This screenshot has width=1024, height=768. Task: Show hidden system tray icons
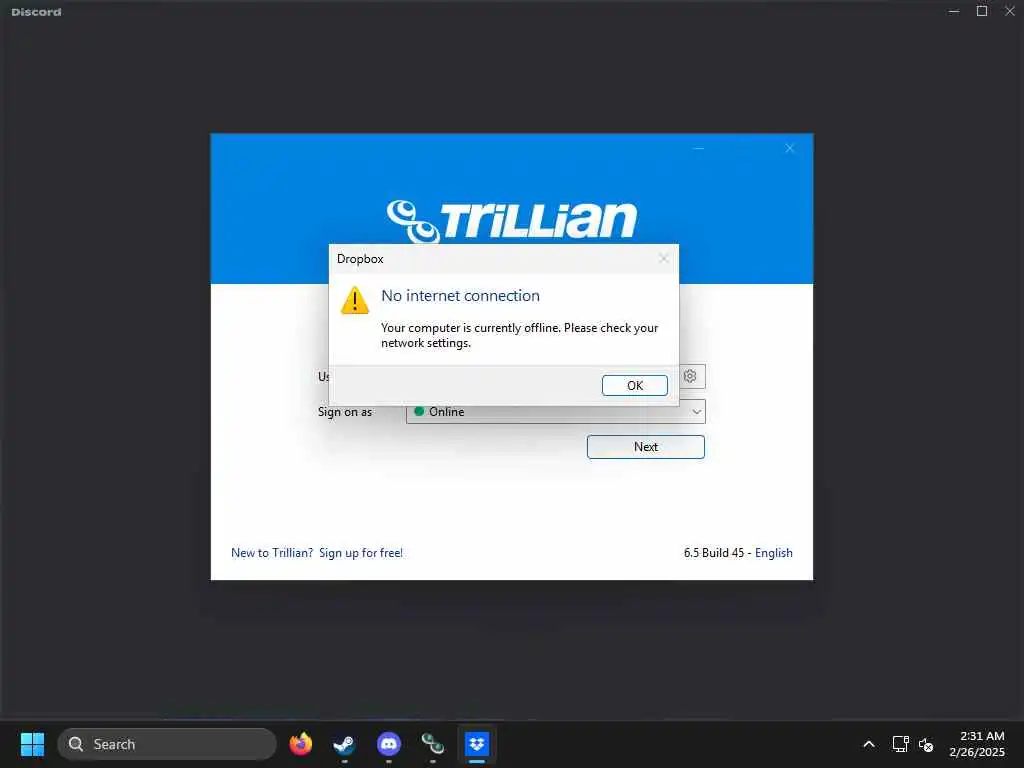(x=869, y=744)
